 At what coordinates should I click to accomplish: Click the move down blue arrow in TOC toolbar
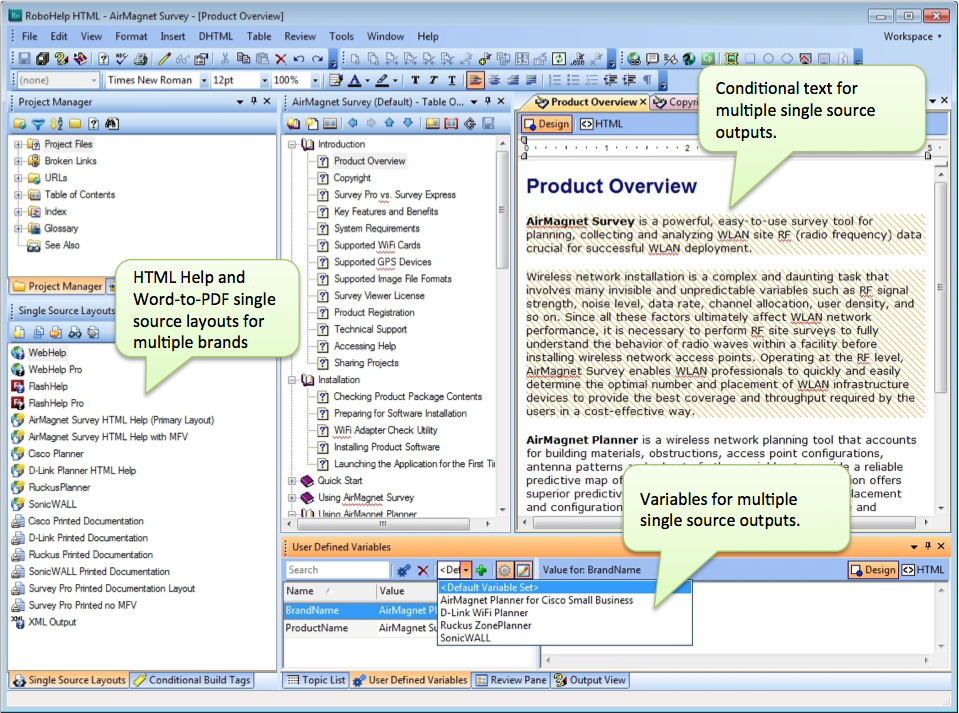[408, 124]
